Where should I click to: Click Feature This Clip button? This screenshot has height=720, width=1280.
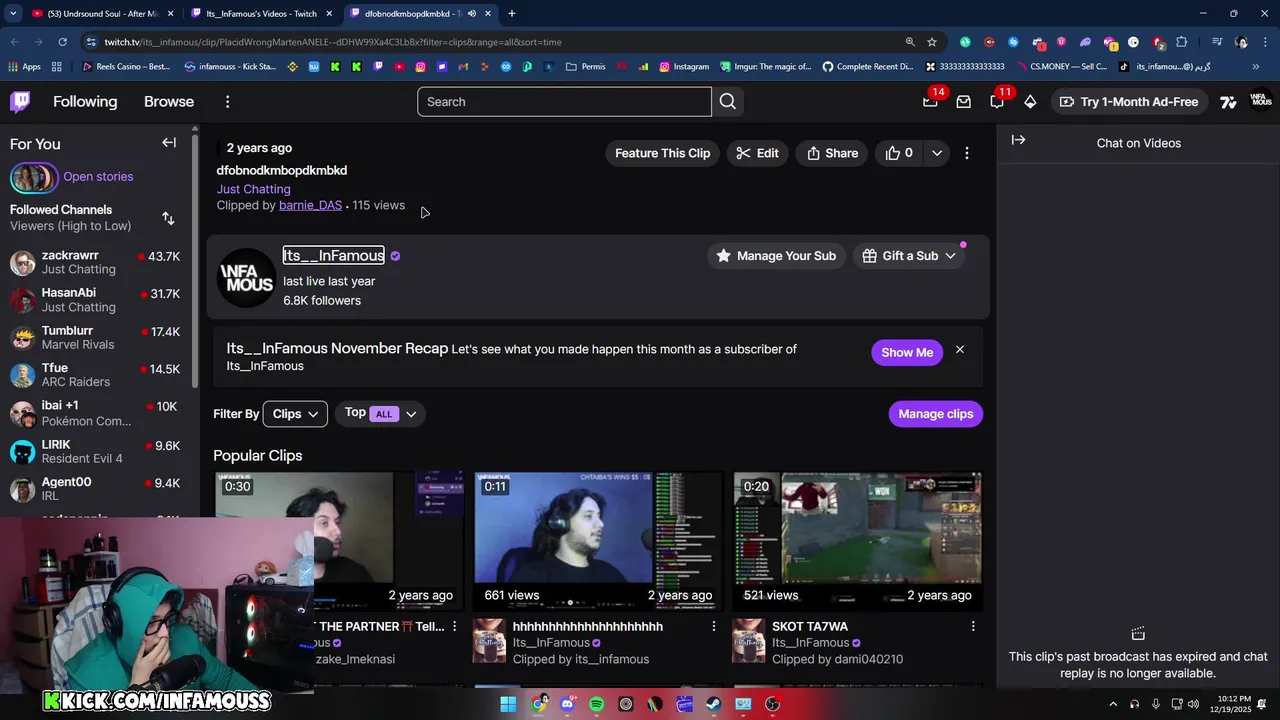(x=662, y=153)
